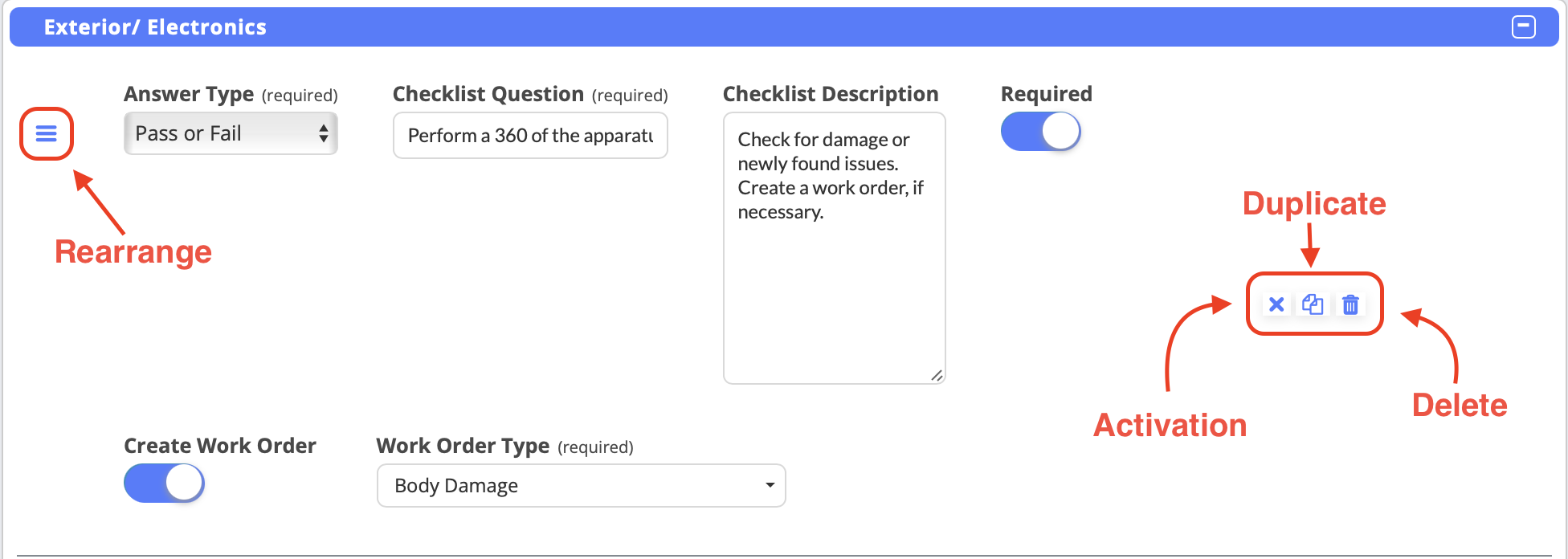Click the Checklist Question label
The height and width of the screenshot is (559, 1568).
(488, 95)
